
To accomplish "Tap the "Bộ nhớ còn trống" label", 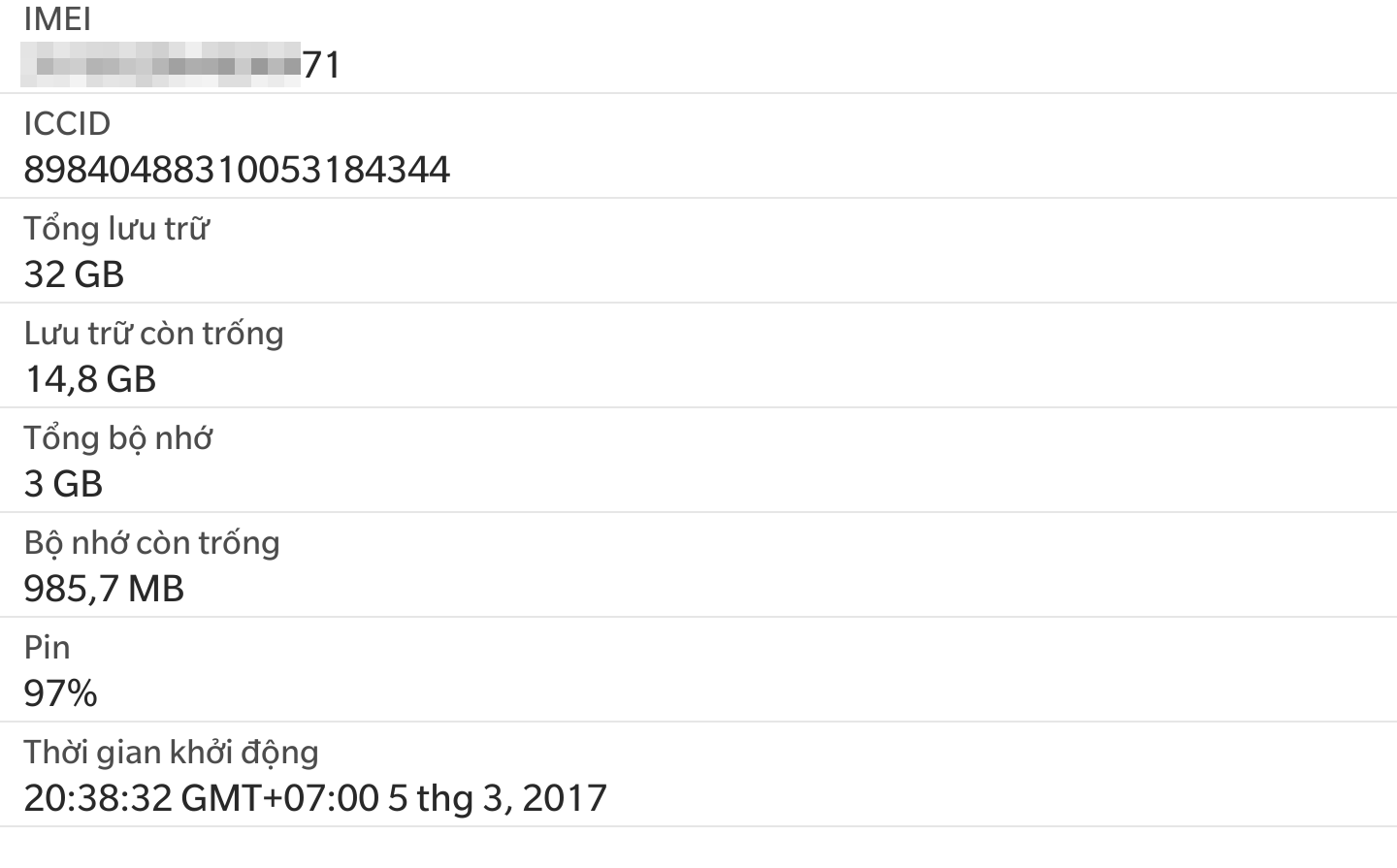I will pos(151,543).
